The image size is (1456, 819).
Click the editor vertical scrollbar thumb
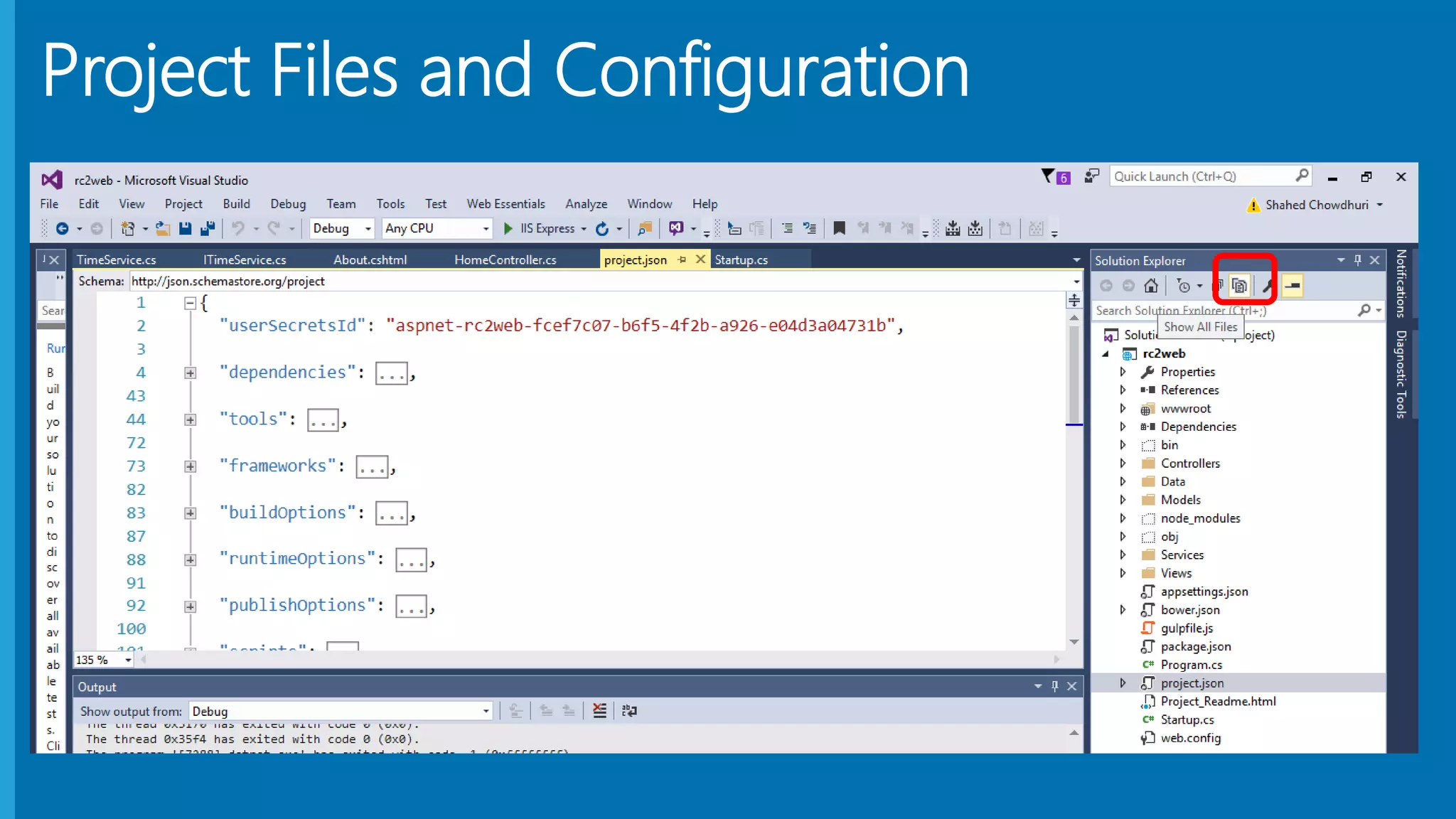(1074, 375)
